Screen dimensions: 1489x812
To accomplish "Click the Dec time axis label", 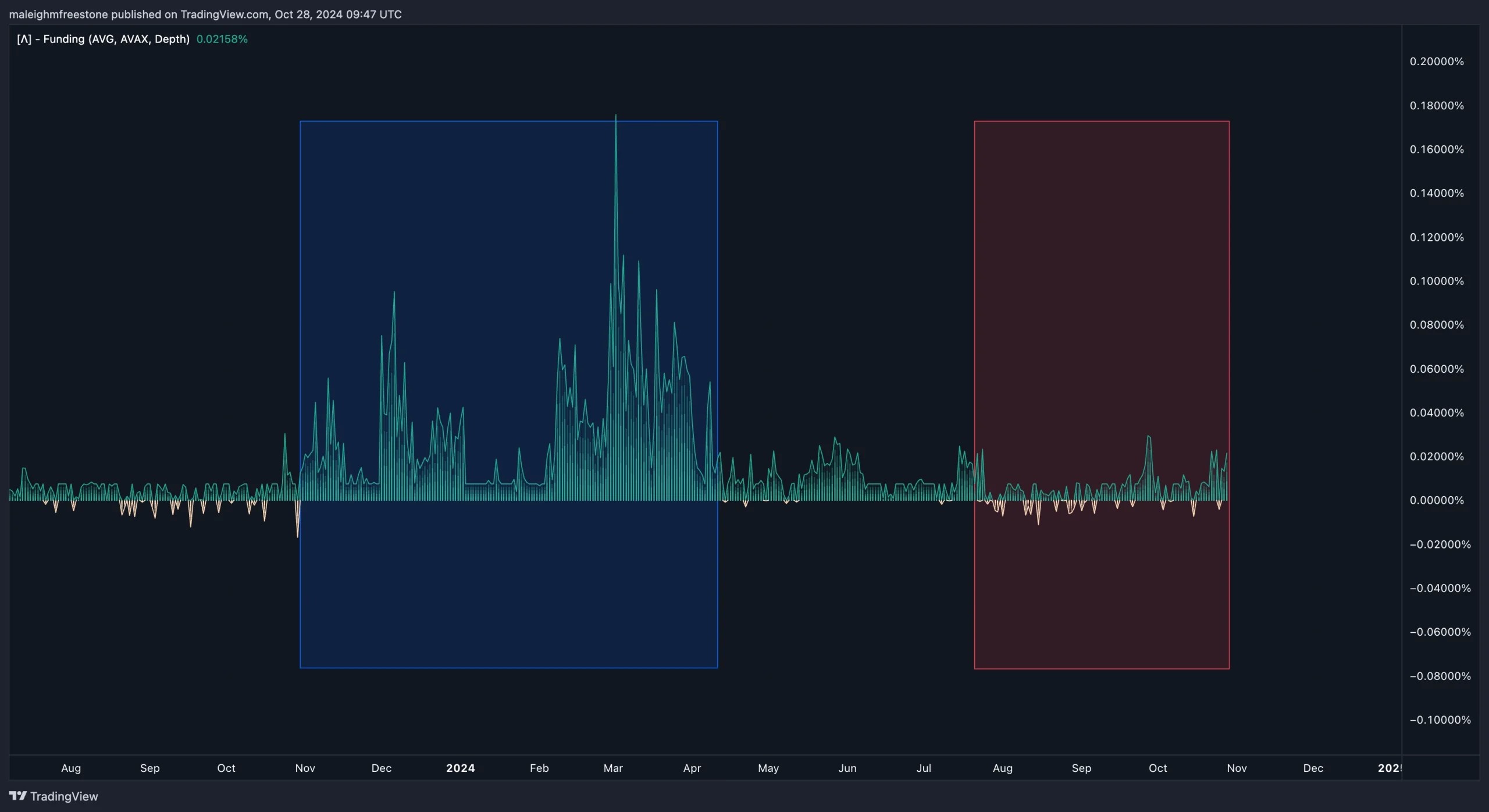I will click(x=1313, y=768).
